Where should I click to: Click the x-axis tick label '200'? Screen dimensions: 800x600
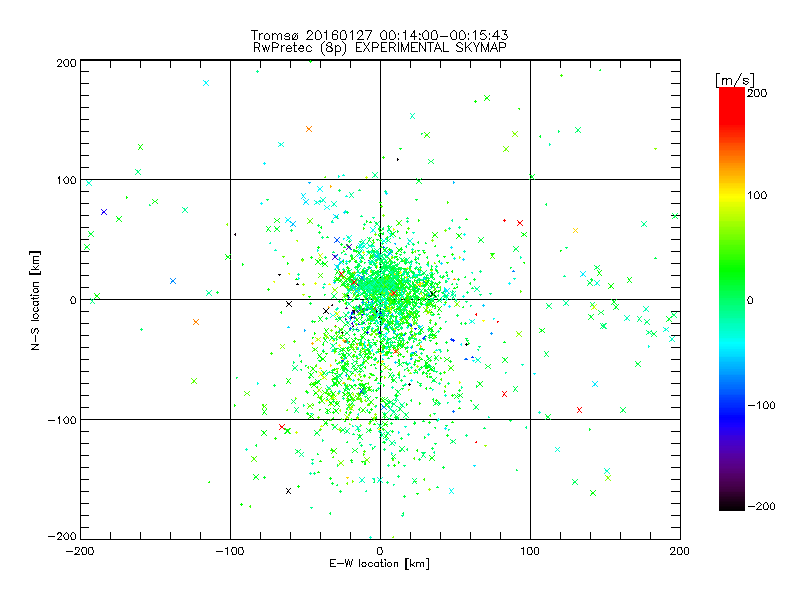coord(680,552)
